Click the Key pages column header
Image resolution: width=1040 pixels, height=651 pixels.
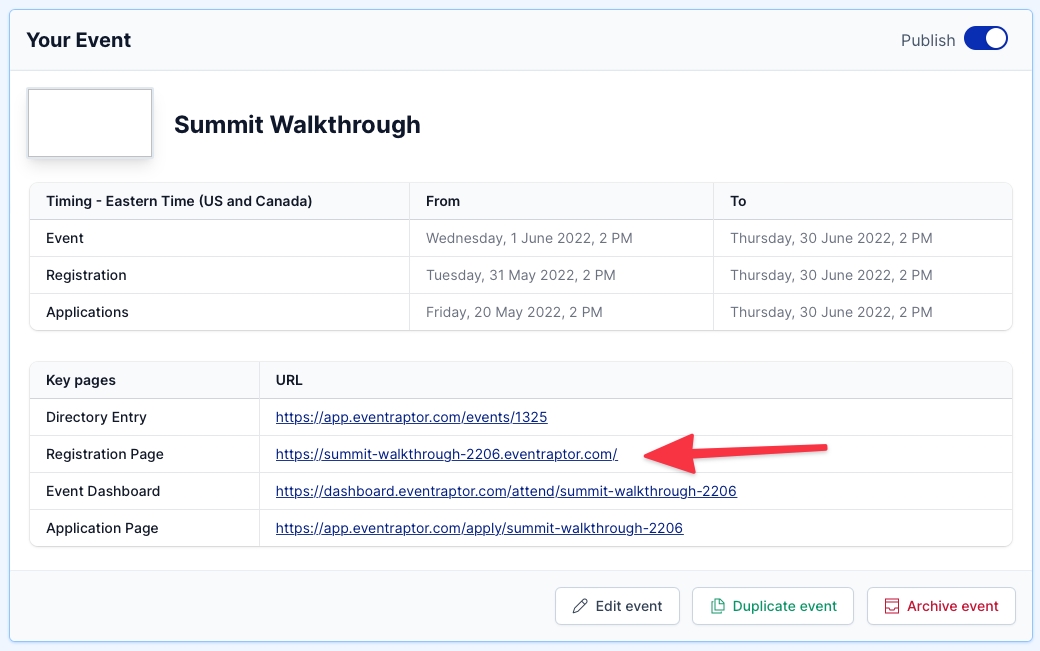point(81,380)
